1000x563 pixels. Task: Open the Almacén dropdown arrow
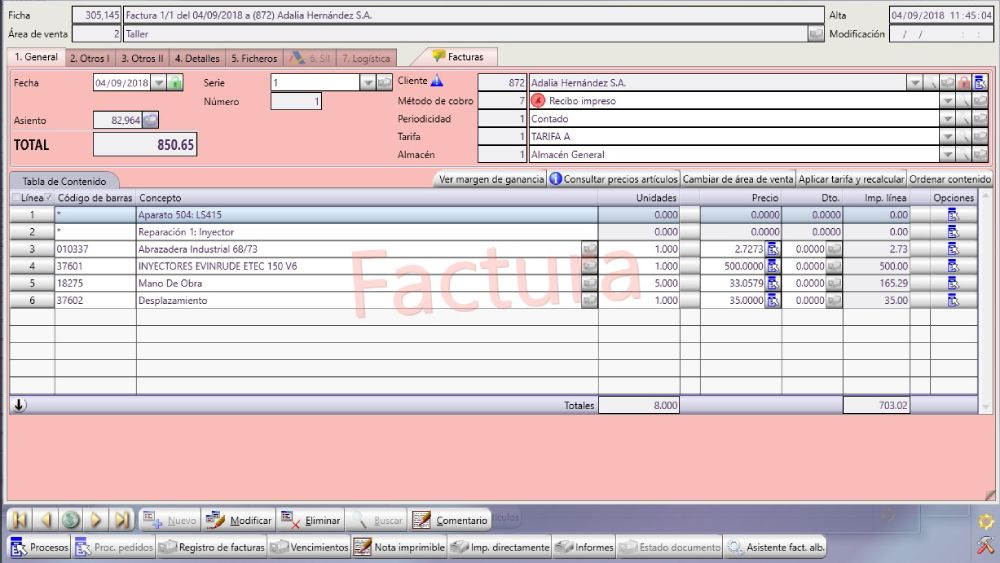pos(948,155)
